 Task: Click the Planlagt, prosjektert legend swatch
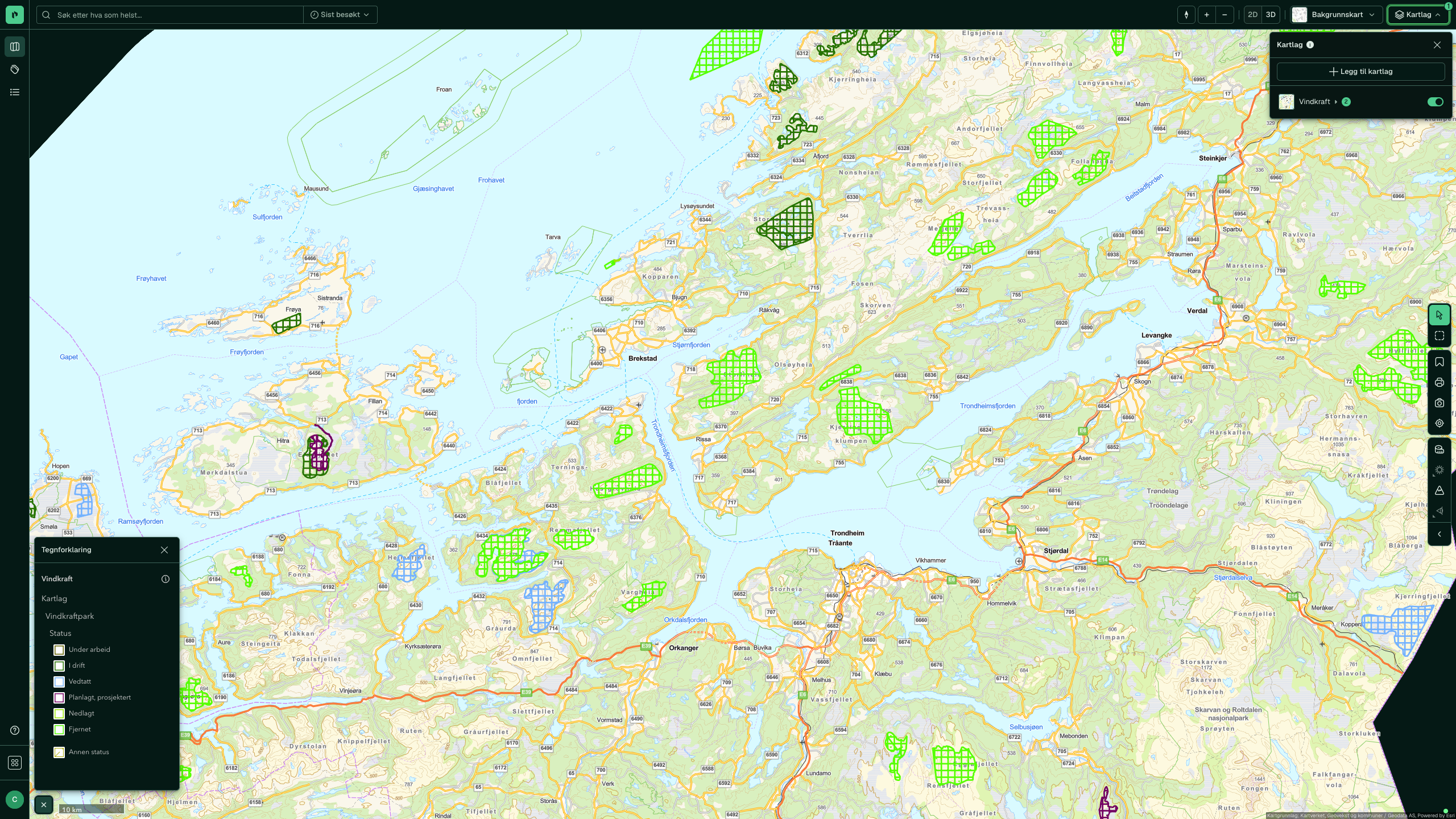[x=59, y=697]
